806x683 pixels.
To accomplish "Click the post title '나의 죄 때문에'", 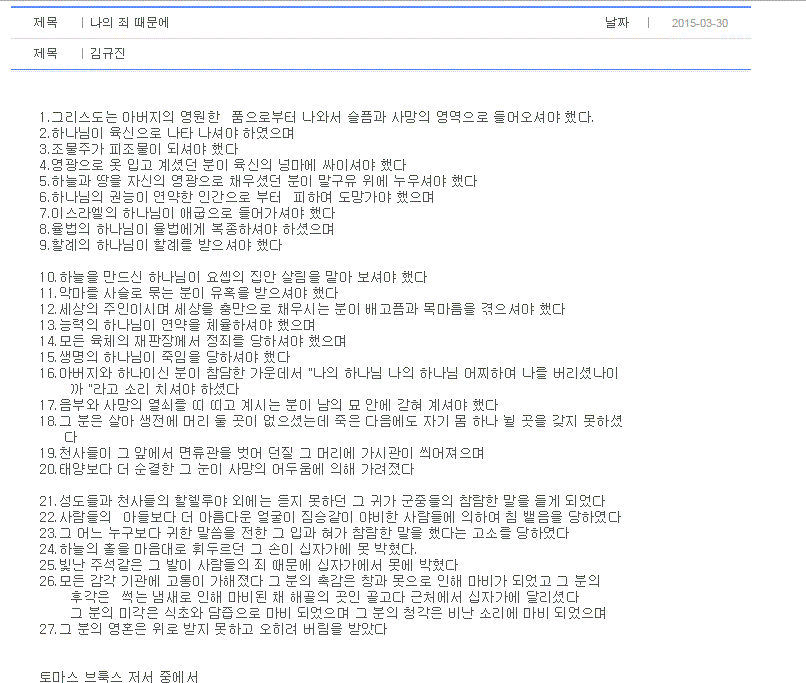I will point(130,23).
